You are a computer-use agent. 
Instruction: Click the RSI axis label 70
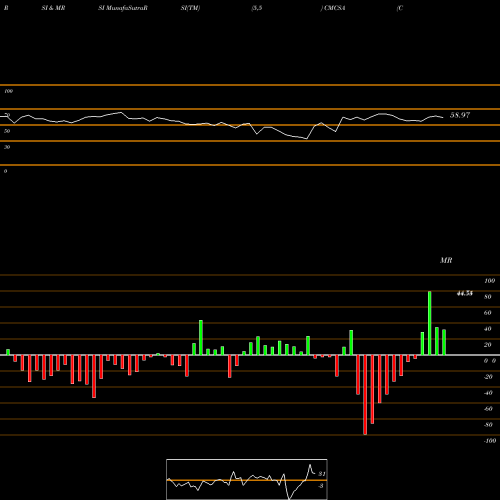[7, 115]
